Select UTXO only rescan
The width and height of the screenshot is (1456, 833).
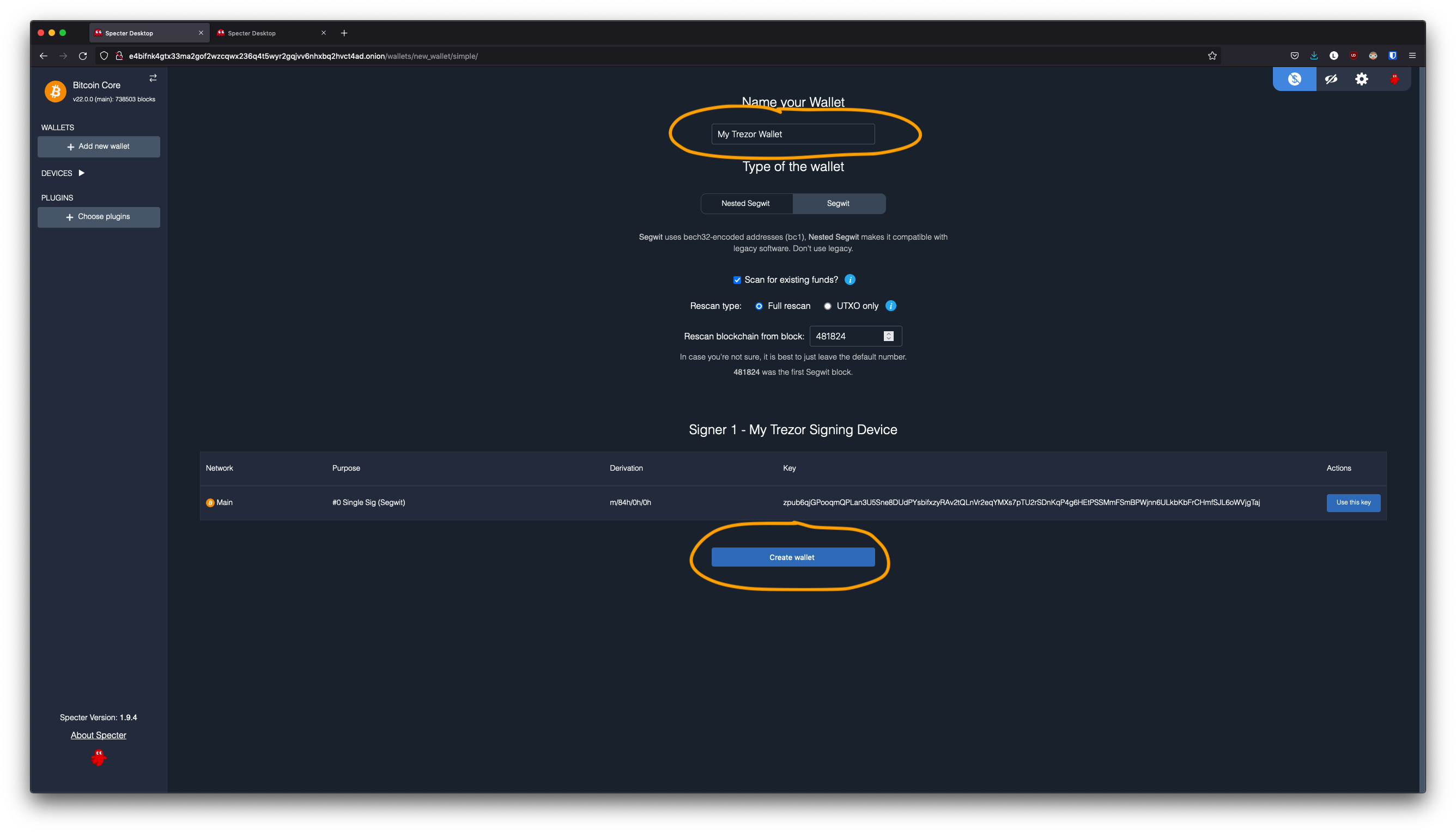[x=827, y=306]
